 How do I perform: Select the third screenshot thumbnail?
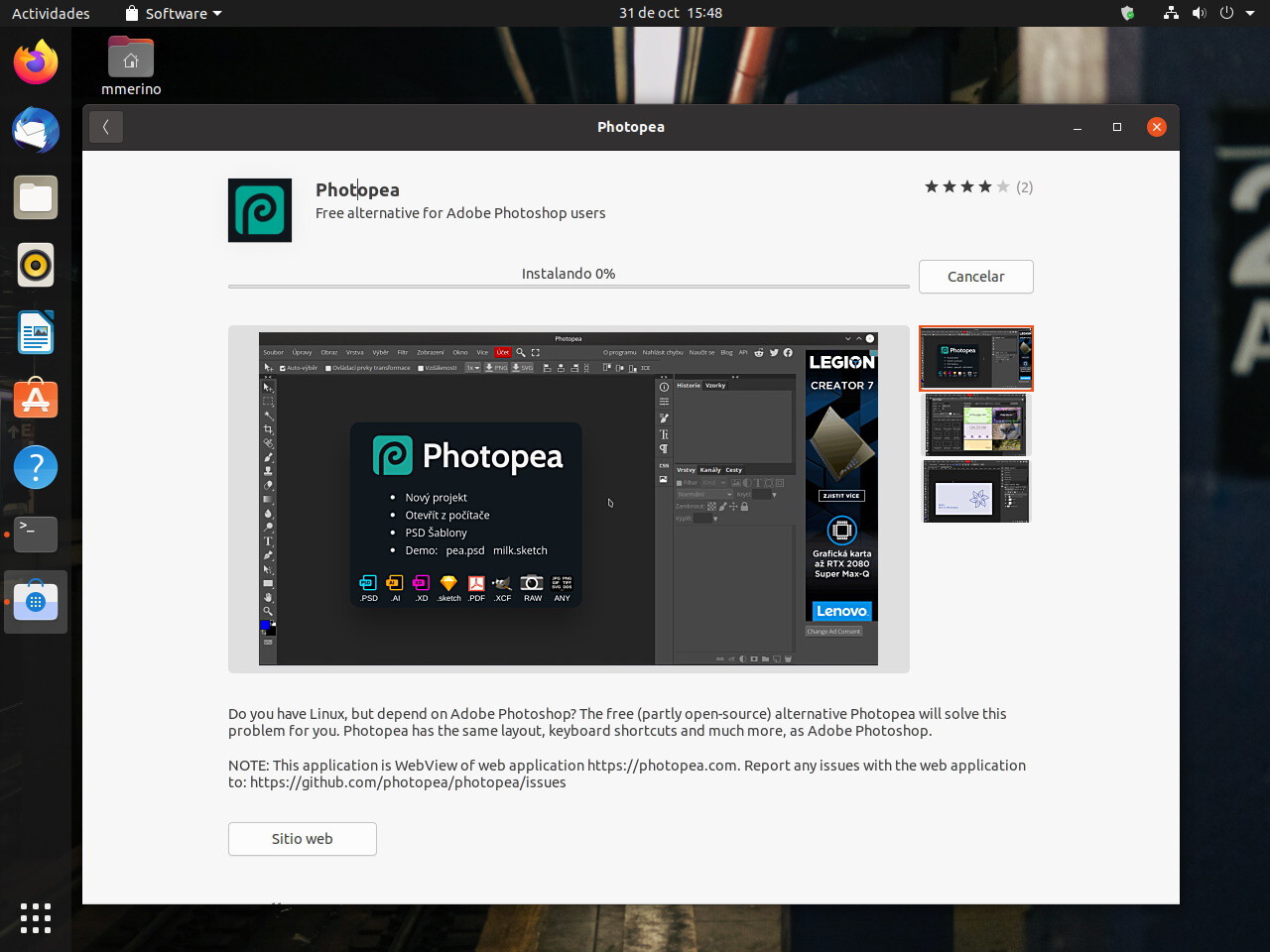[976, 491]
